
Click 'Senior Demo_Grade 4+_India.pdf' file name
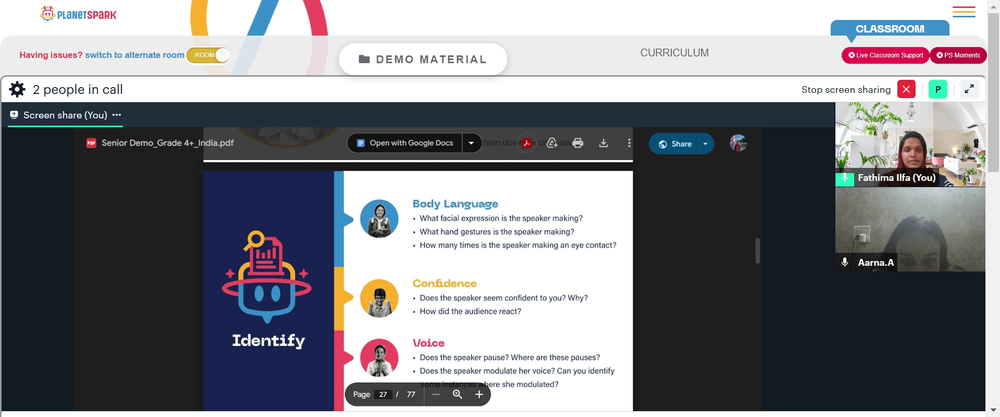pyautogui.click(x=168, y=143)
